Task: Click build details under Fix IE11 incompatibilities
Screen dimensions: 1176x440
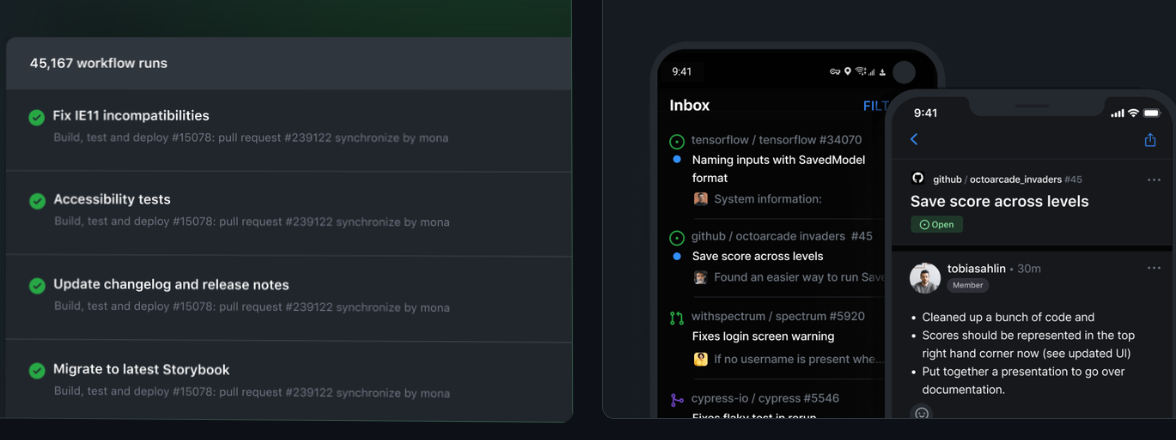Action: [x=251, y=138]
